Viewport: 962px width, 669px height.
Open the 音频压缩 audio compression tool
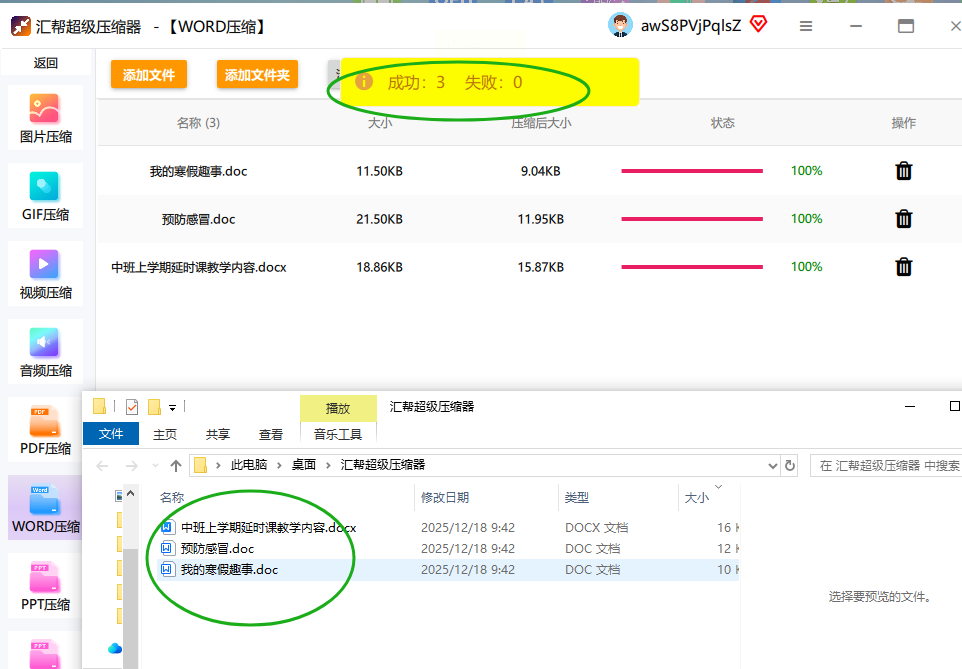45,352
